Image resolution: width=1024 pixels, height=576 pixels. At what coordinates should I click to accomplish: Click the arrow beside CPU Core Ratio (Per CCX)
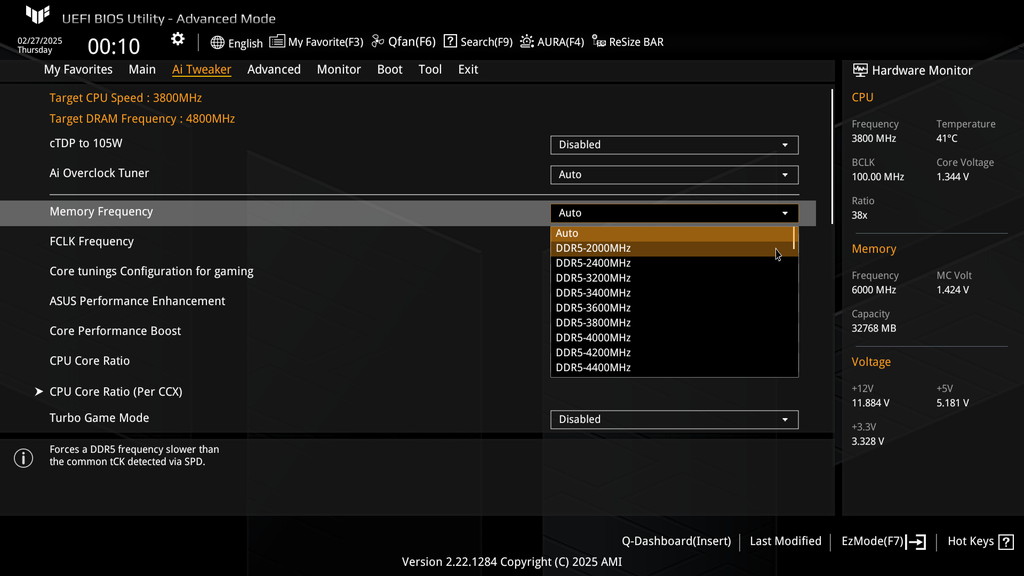tap(39, 391)
